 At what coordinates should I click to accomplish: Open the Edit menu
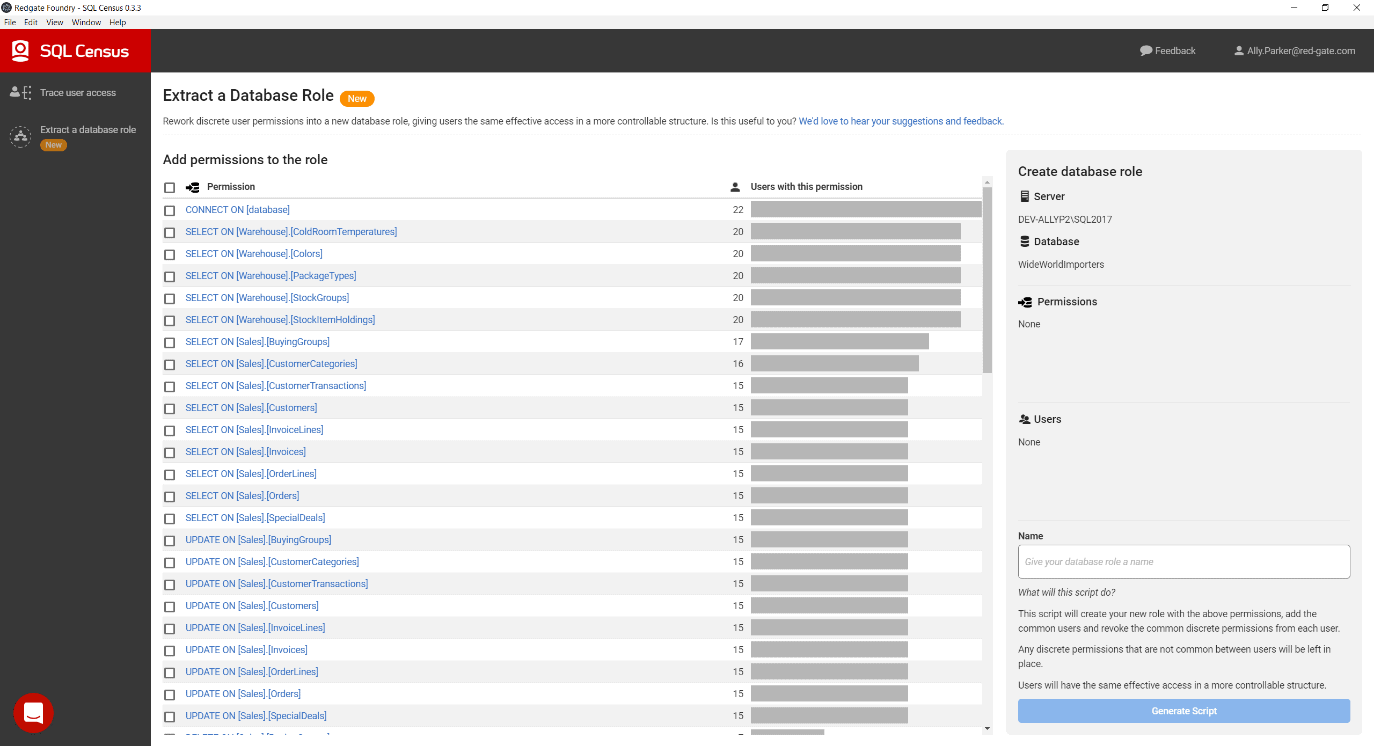click(x=31, y=22)
